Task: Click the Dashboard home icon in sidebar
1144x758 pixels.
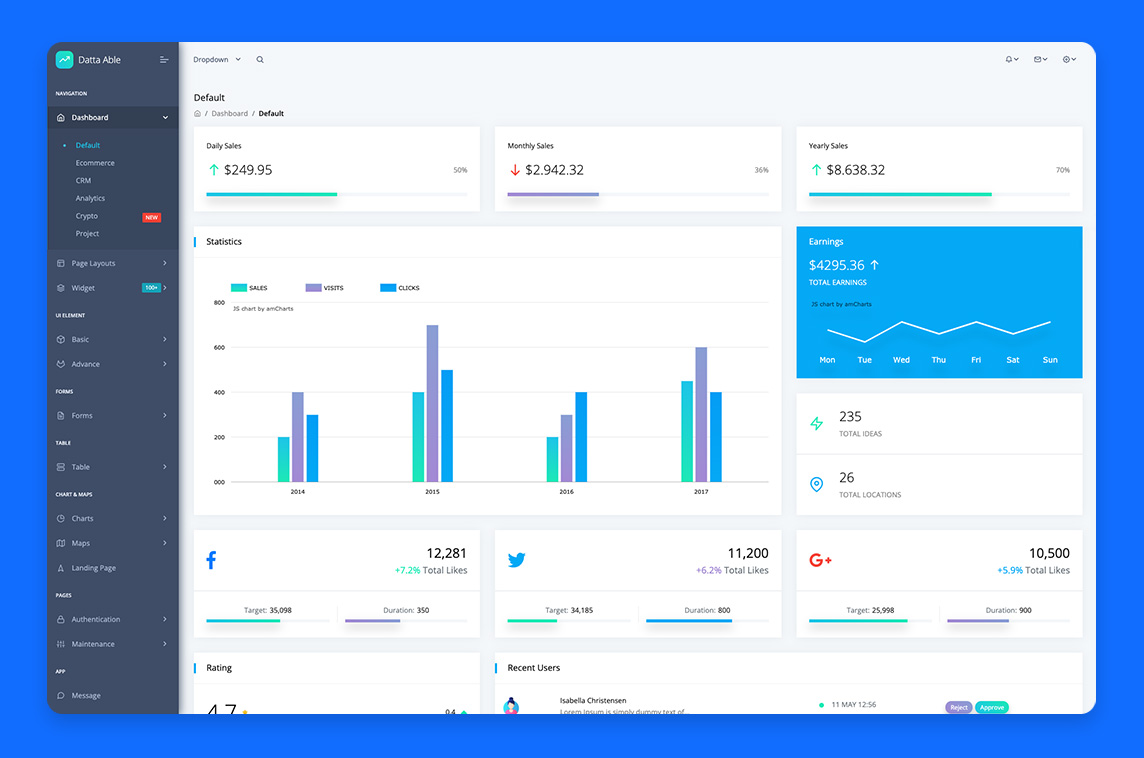Action: click(x=61, y=117)
